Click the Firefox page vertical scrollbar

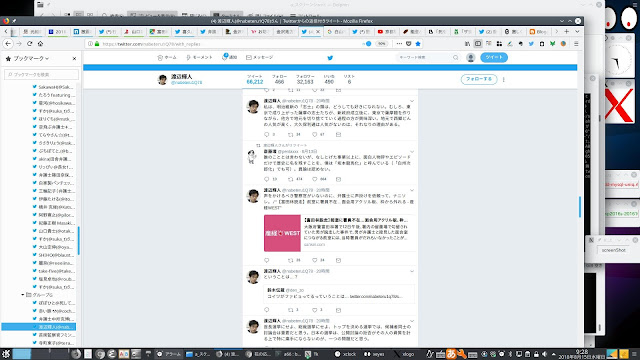(x=580, y=207)
